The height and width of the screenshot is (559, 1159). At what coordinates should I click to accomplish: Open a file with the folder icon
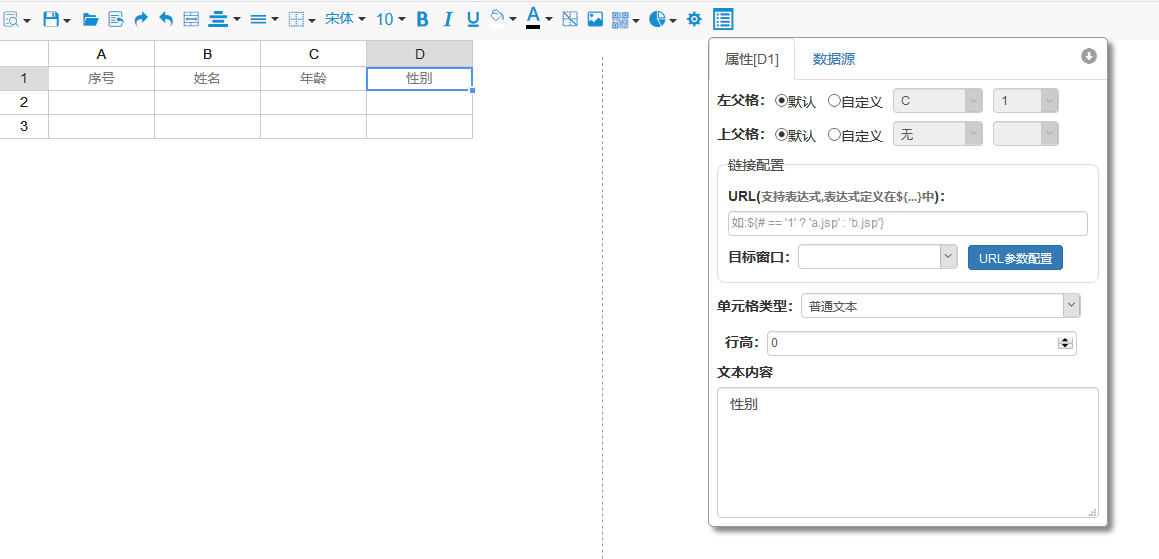[90, 19]
